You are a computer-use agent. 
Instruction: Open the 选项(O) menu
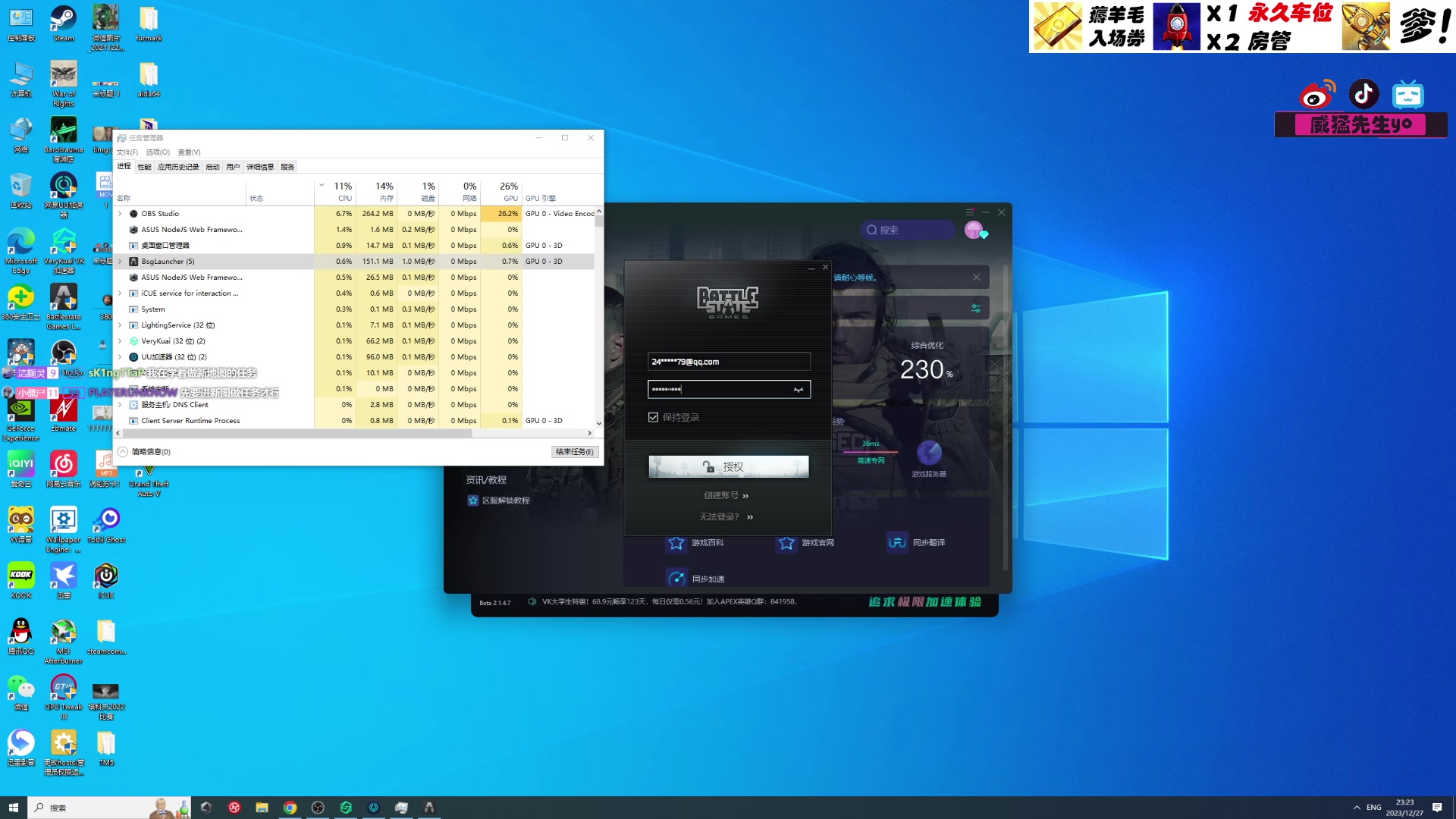158,152
